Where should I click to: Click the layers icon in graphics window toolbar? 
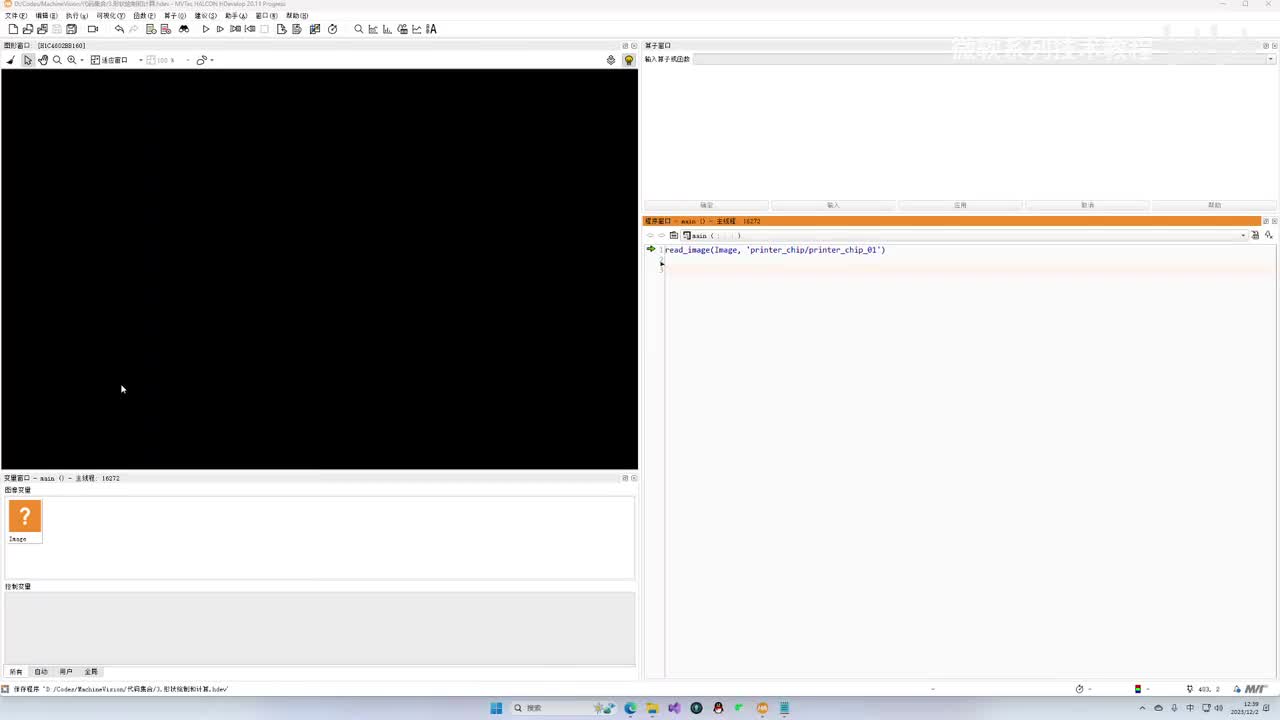[611, 60]
